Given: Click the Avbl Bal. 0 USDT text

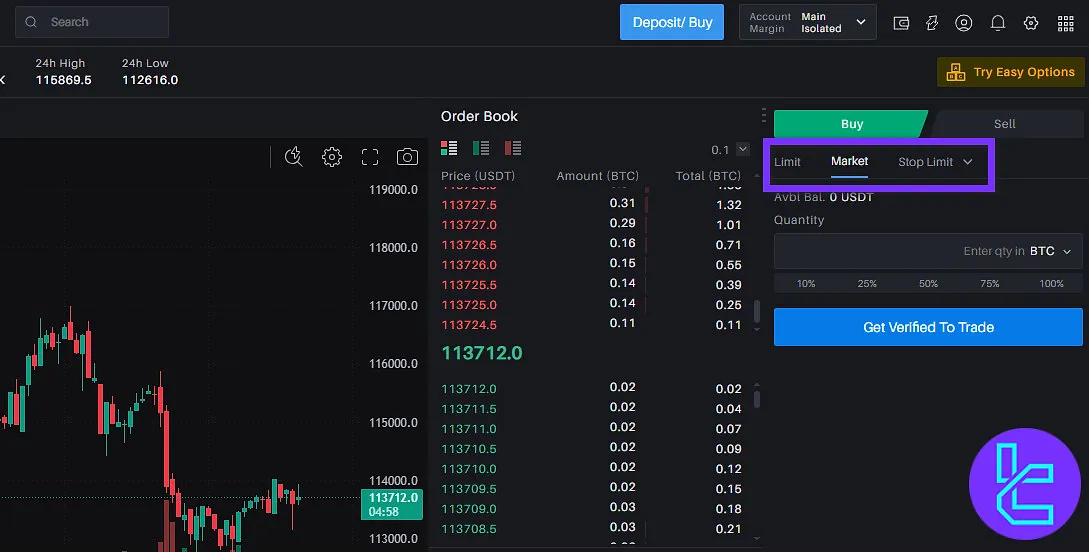Looking at the screenshot, I should coord(823,197).
